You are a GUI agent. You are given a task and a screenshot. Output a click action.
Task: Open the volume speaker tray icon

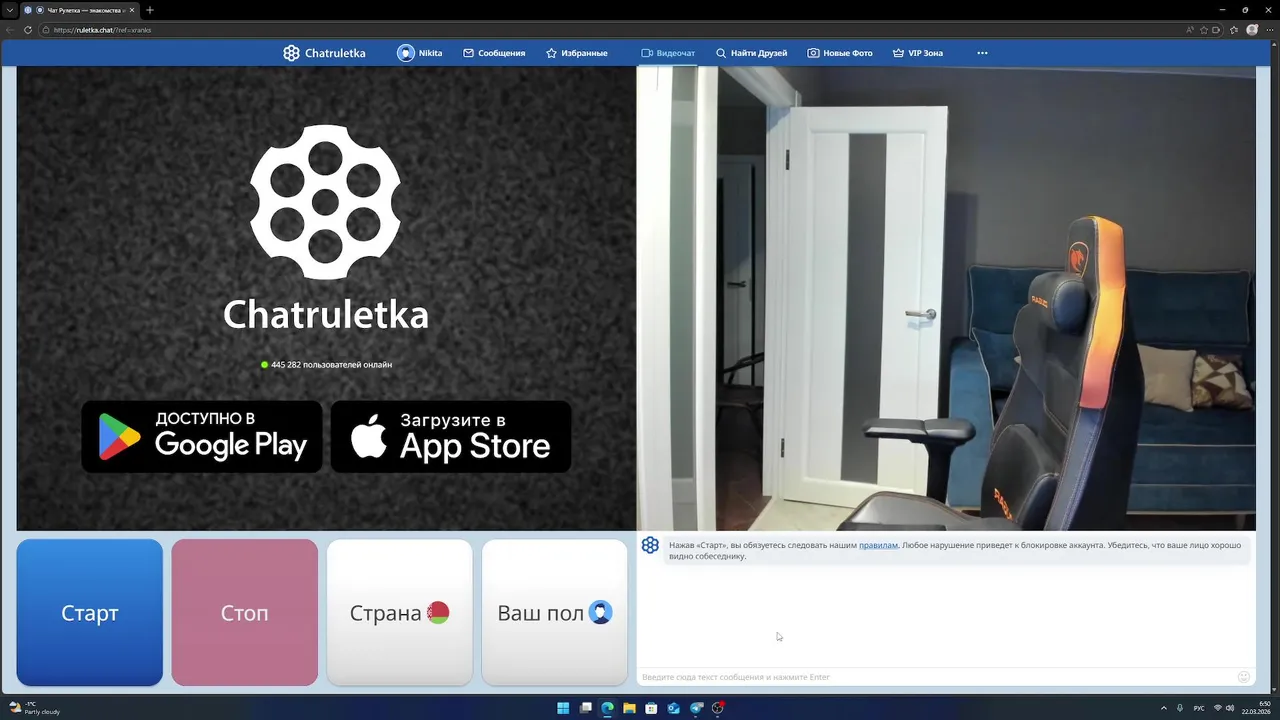(1230, 708)
